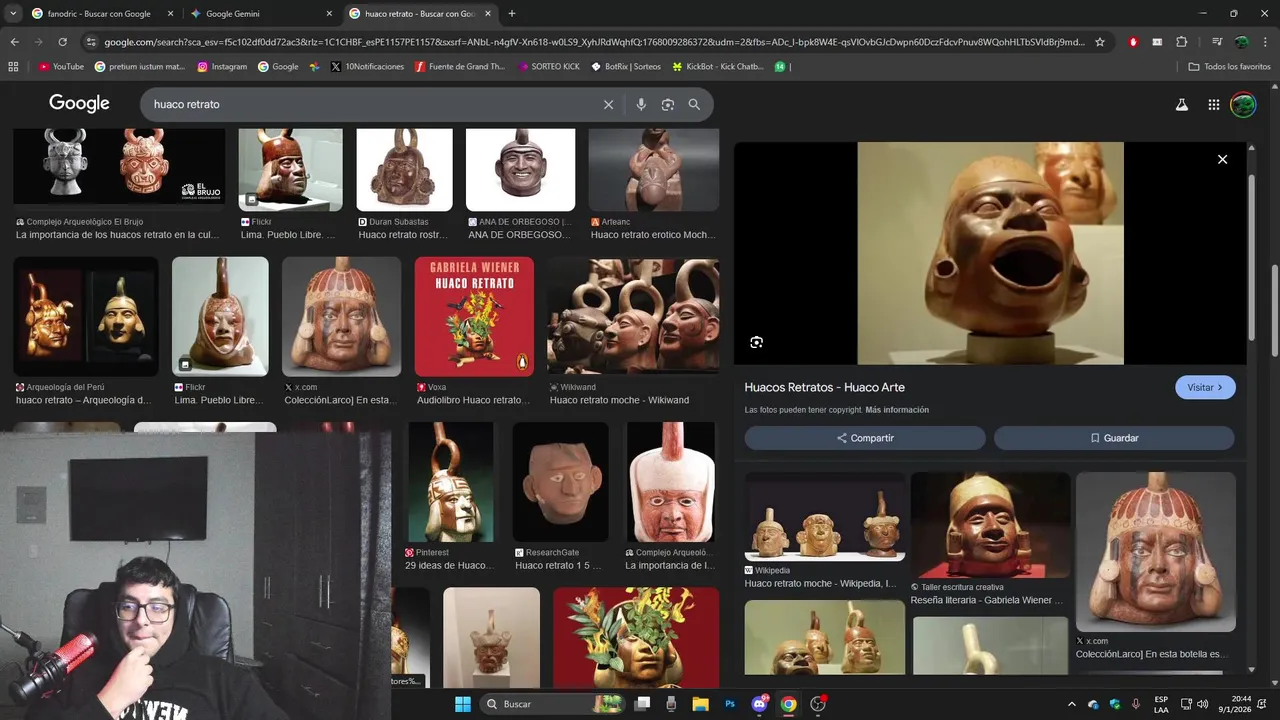Open the Complejo Arqueológico El Brujo result

click(x=119, y=167)
